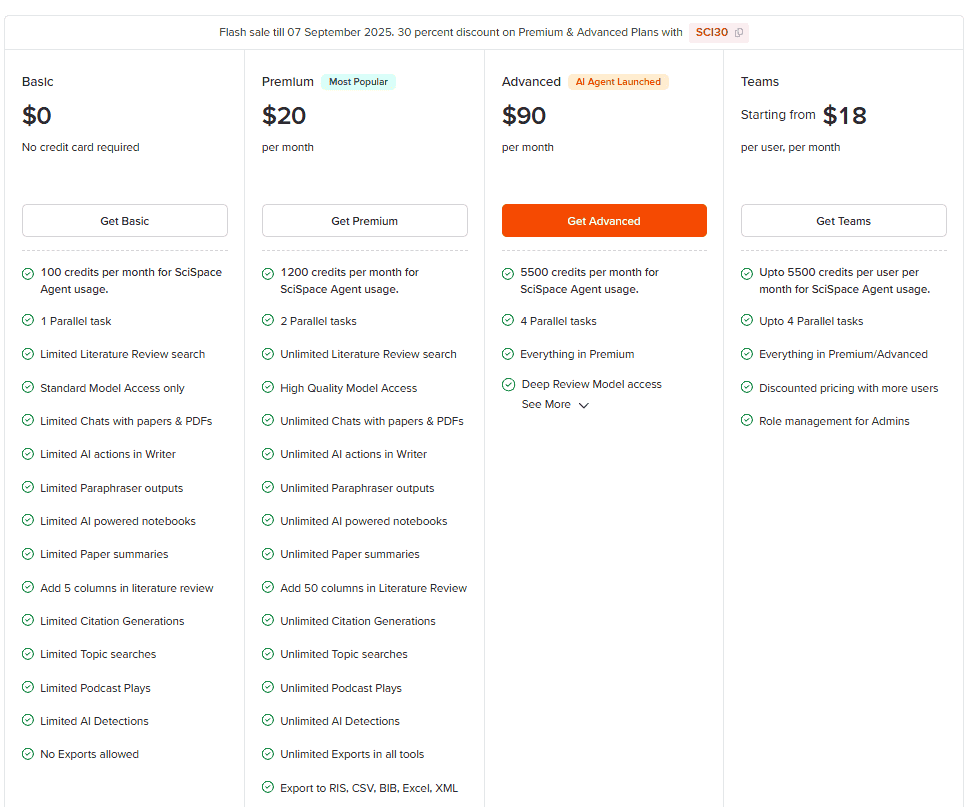Expand See More under Advanced plan
Viewport: 970px width, 807px height.
(546, 405)
